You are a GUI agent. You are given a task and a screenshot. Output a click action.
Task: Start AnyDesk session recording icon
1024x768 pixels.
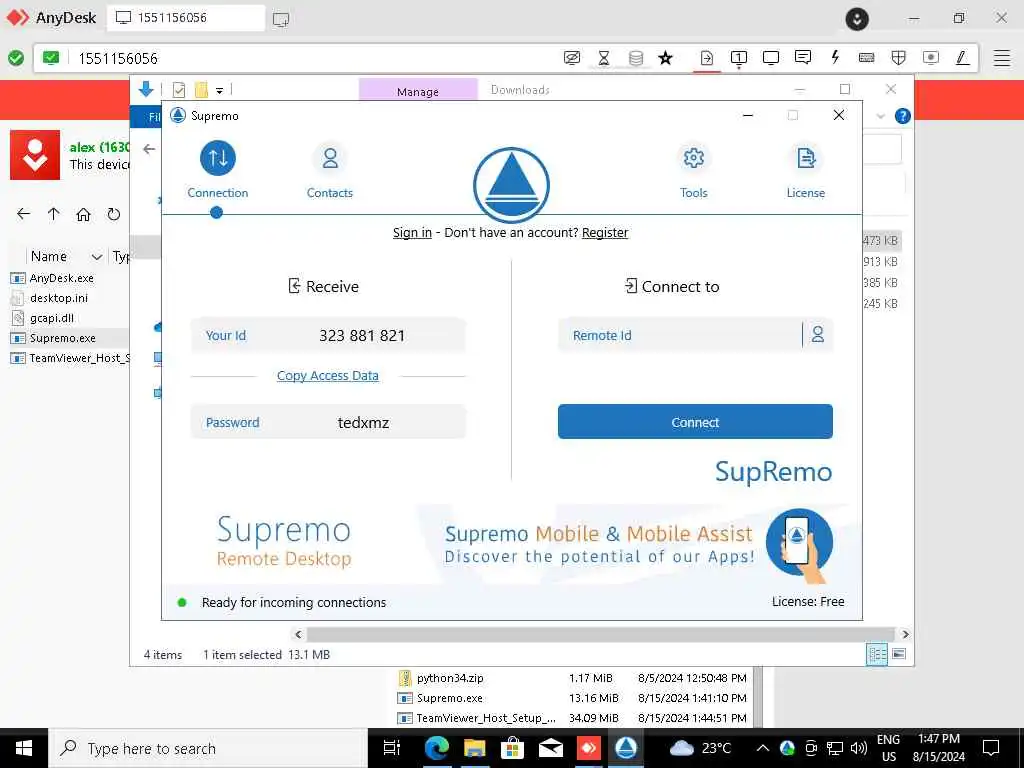(x=931, y=58)
